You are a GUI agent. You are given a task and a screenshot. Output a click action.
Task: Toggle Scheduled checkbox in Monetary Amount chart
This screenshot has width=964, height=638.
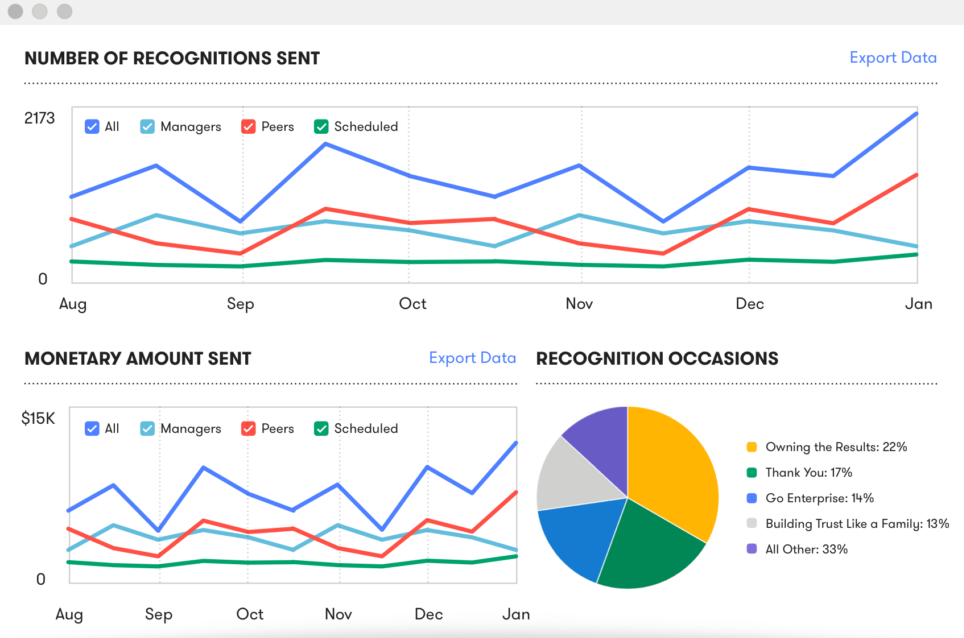click(321, 428)
